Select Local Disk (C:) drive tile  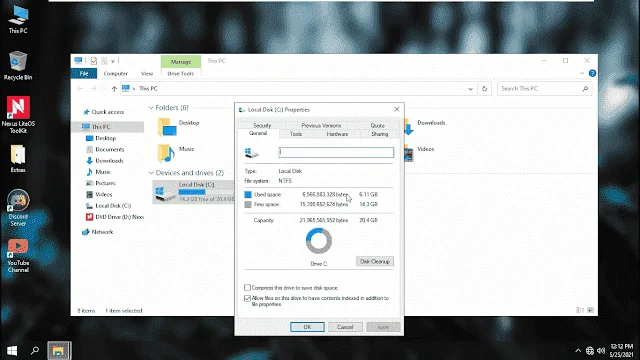(x=193, y=192)
